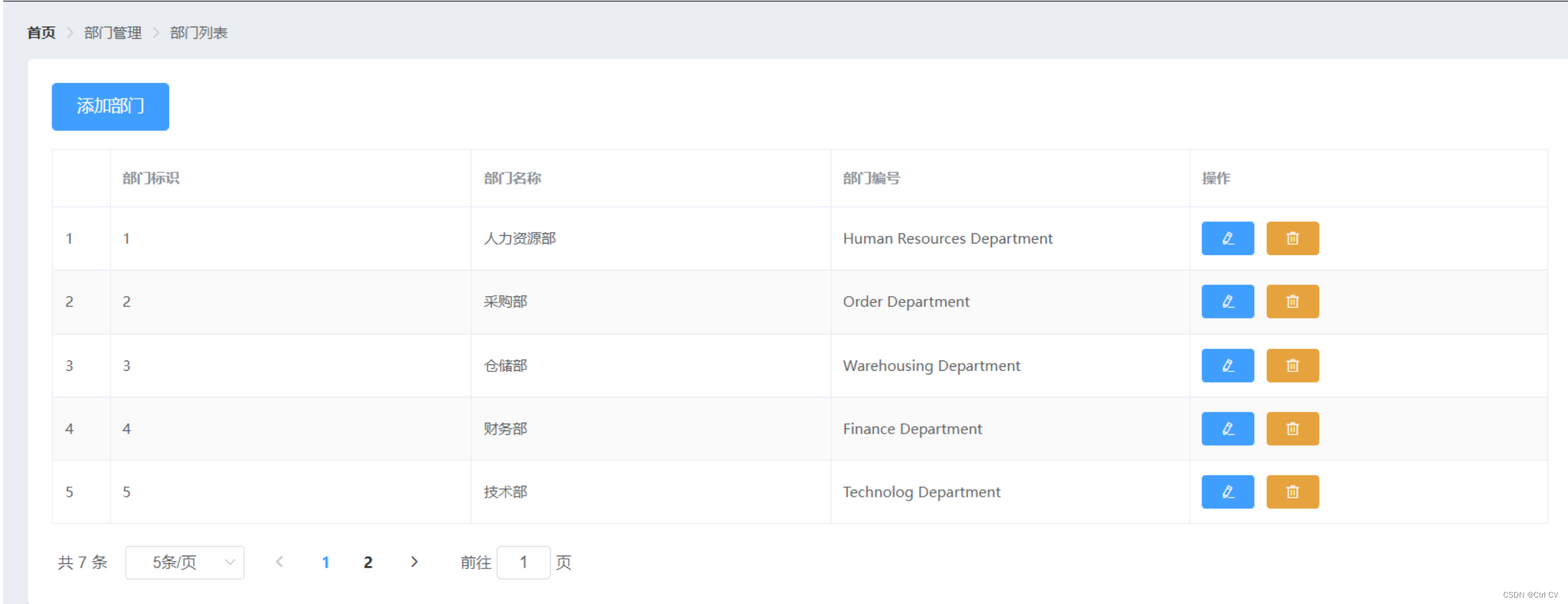Image resolution: width=1568 pixels, height=604 pixels.
Task: Click the 共 7 条 total count text
Action: (x=83, y=562)
